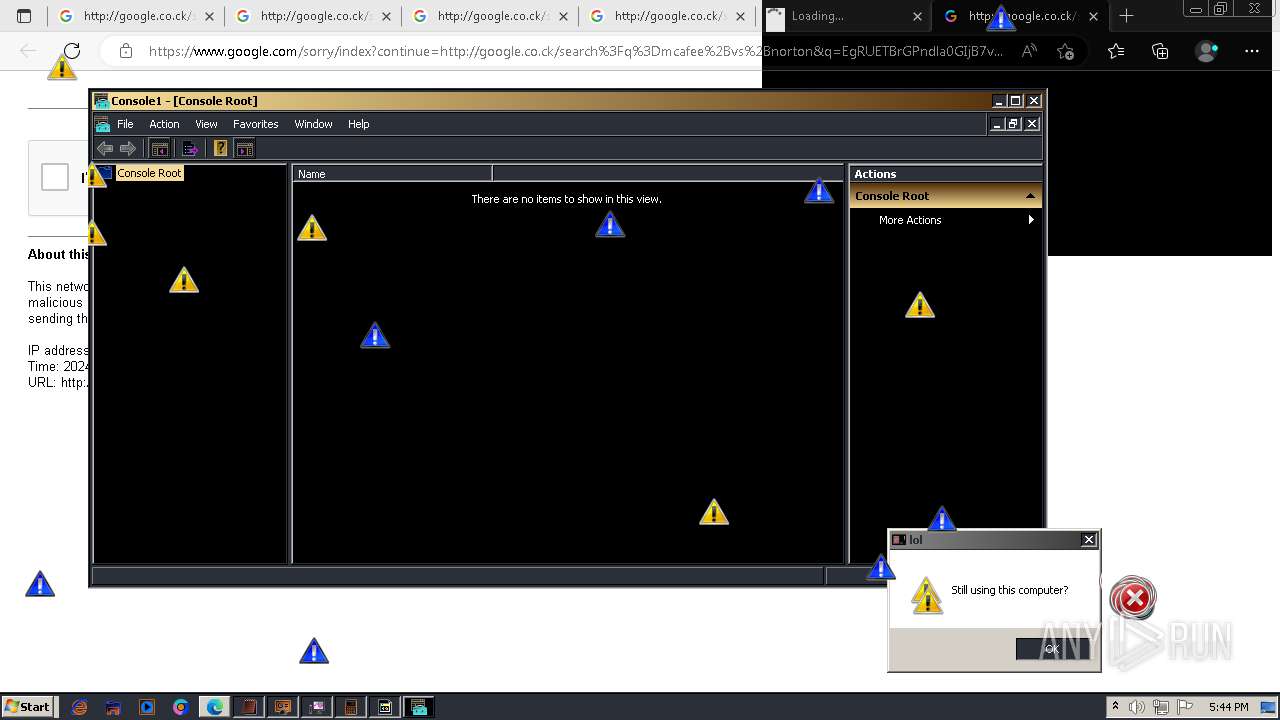Open Edge tab actions menu icon

point(24,16)
